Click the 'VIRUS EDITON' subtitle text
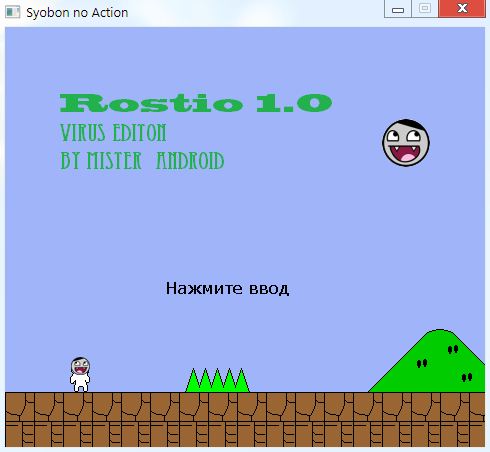The width and height of the screenshot is (490, 452). point(113,132)
